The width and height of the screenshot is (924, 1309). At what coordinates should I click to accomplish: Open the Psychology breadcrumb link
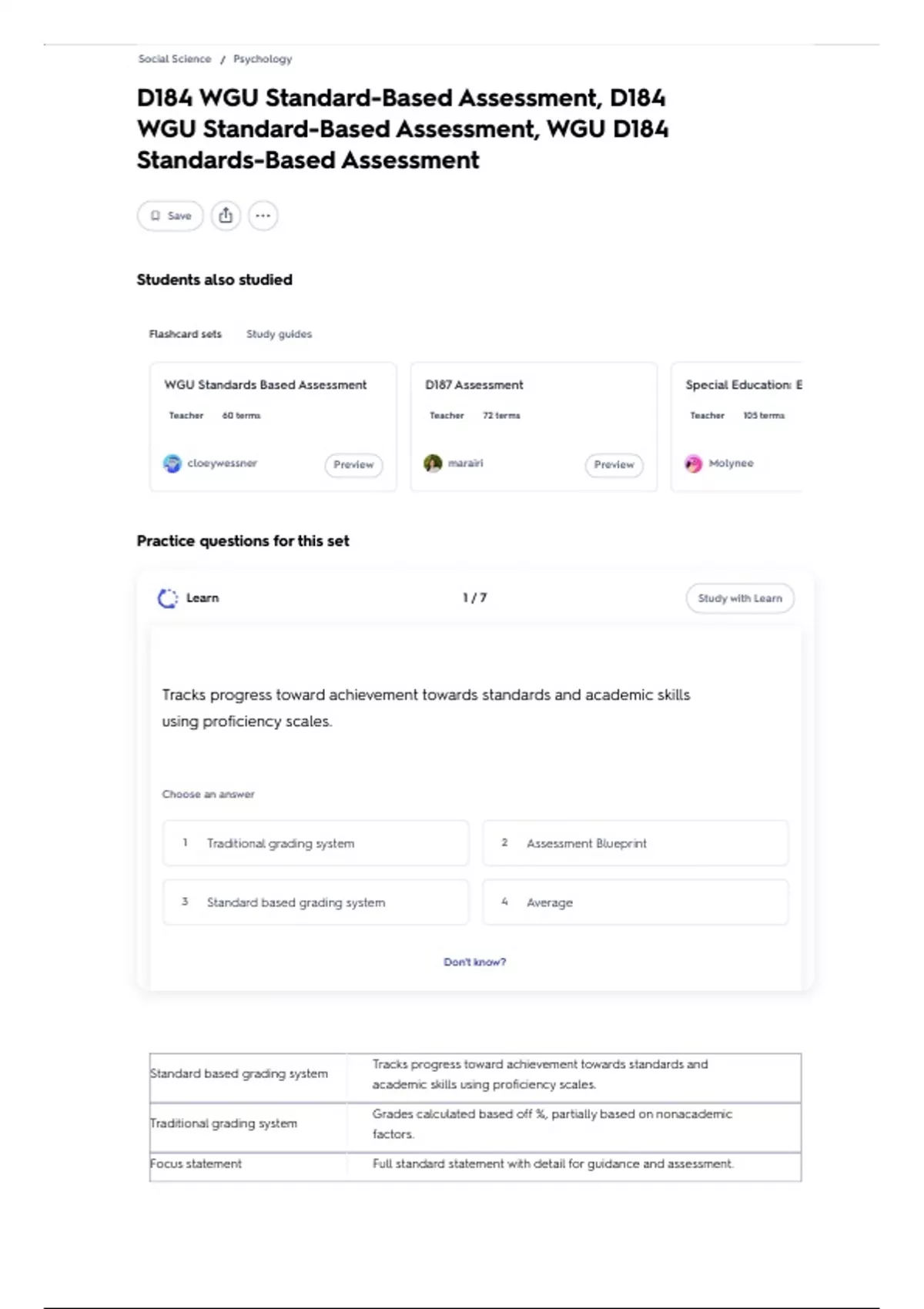[263, 59]
